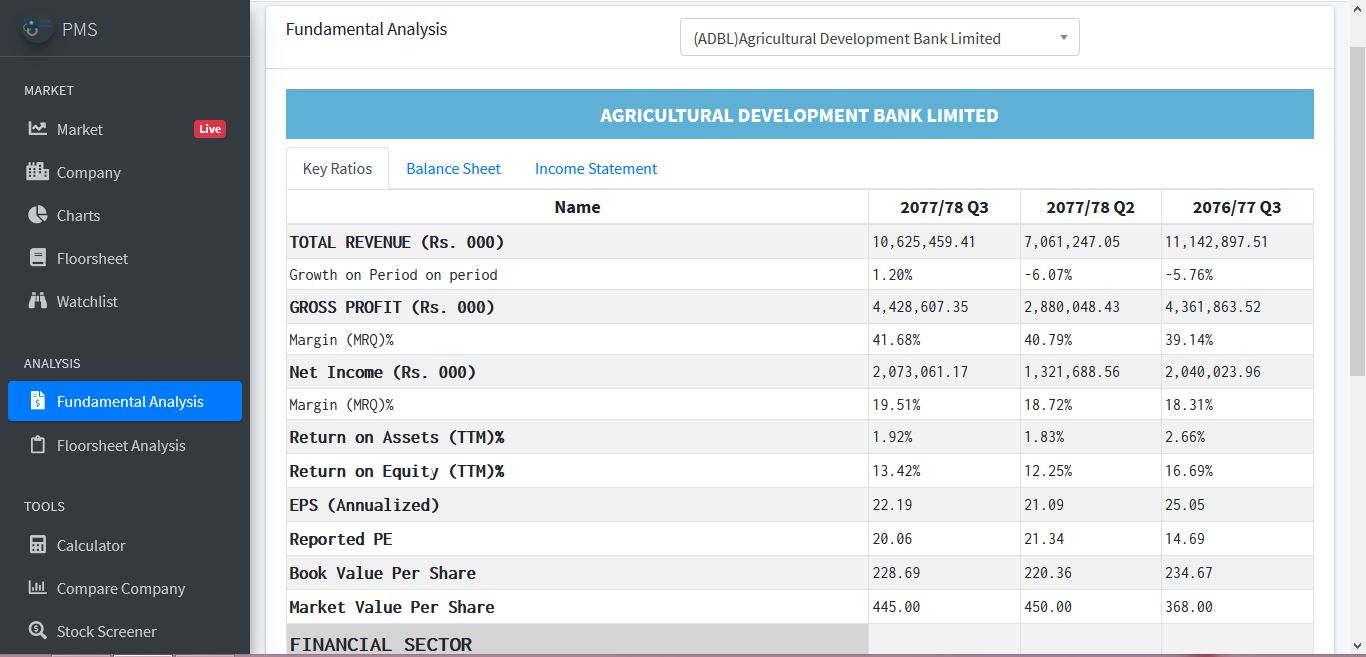Click the Floorsheet Analysis clipboard icon
Screen dimensions: 1366x657
click(x=38, y=445)
